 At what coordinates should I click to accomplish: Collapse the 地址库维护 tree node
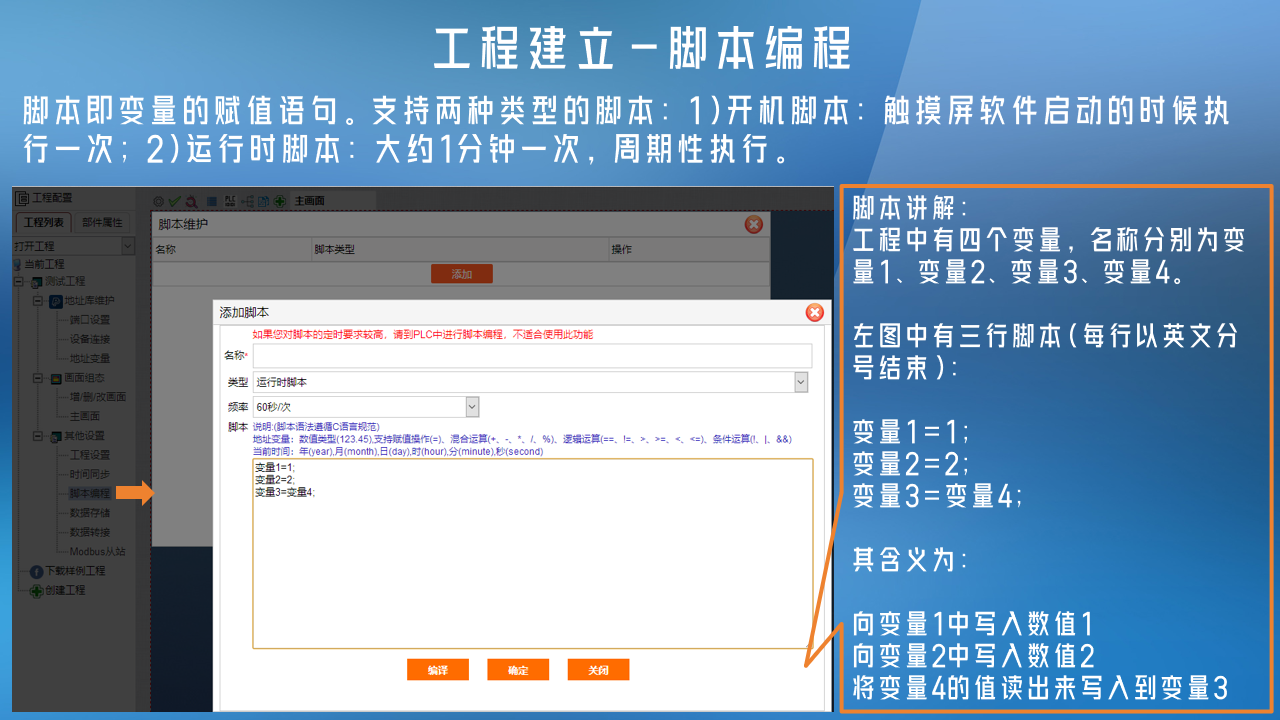tap(38, 301)
